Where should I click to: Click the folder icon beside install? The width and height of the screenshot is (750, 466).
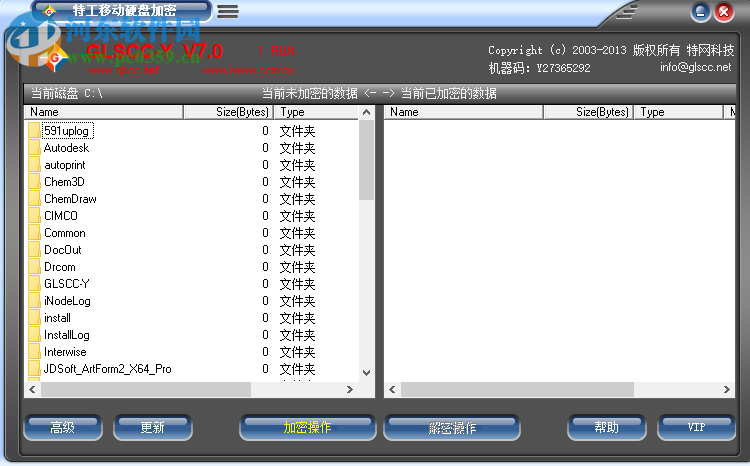coord(34,317)
